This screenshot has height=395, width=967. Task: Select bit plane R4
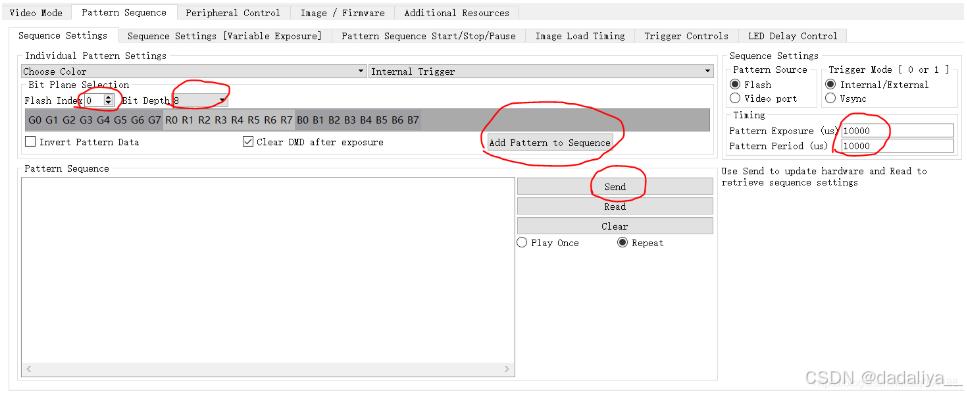pos(237,120)
